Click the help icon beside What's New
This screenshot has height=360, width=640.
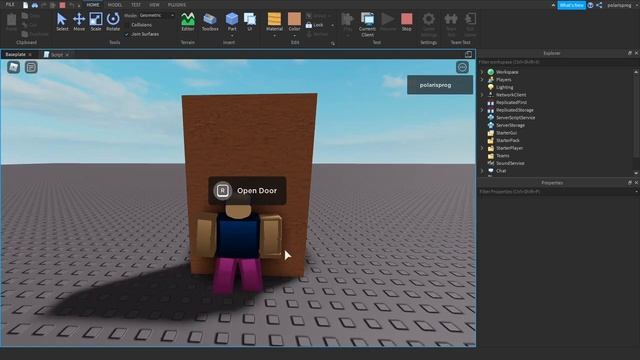click(x=591, y=5)
